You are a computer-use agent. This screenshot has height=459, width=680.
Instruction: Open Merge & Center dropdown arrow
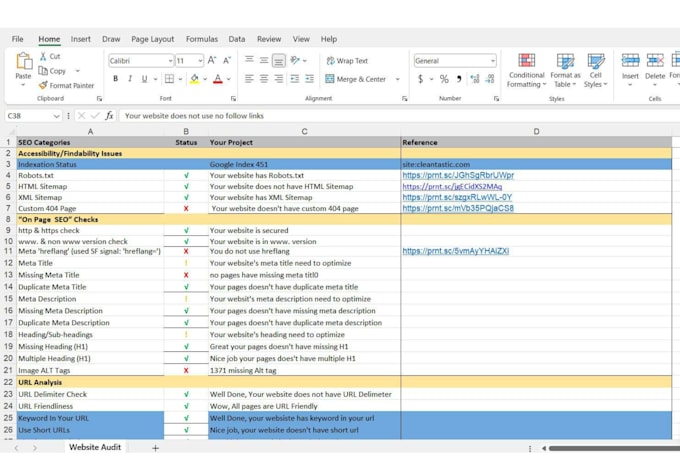[x=397, y=79]
